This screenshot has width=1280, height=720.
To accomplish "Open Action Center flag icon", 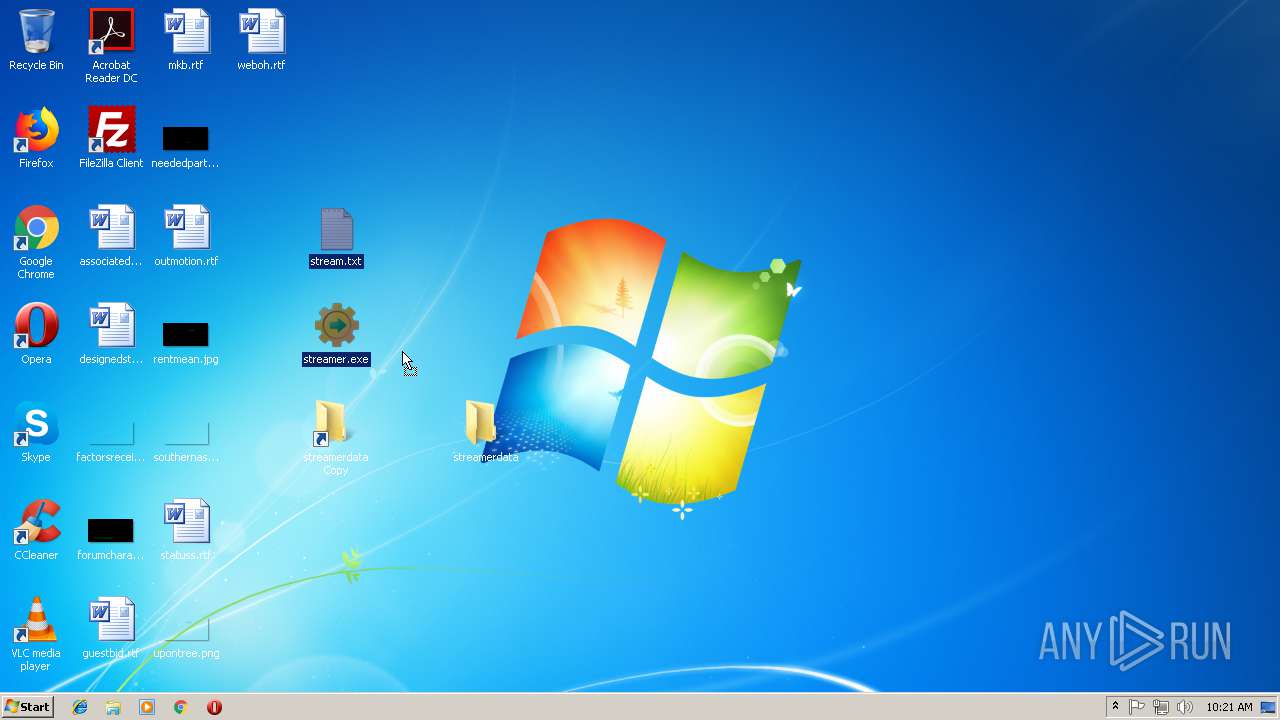I will (1137, 707).
